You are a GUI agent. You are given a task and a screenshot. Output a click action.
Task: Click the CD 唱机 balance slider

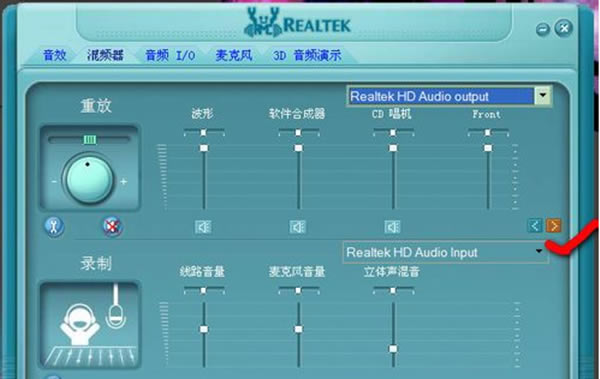coord(393,133)
